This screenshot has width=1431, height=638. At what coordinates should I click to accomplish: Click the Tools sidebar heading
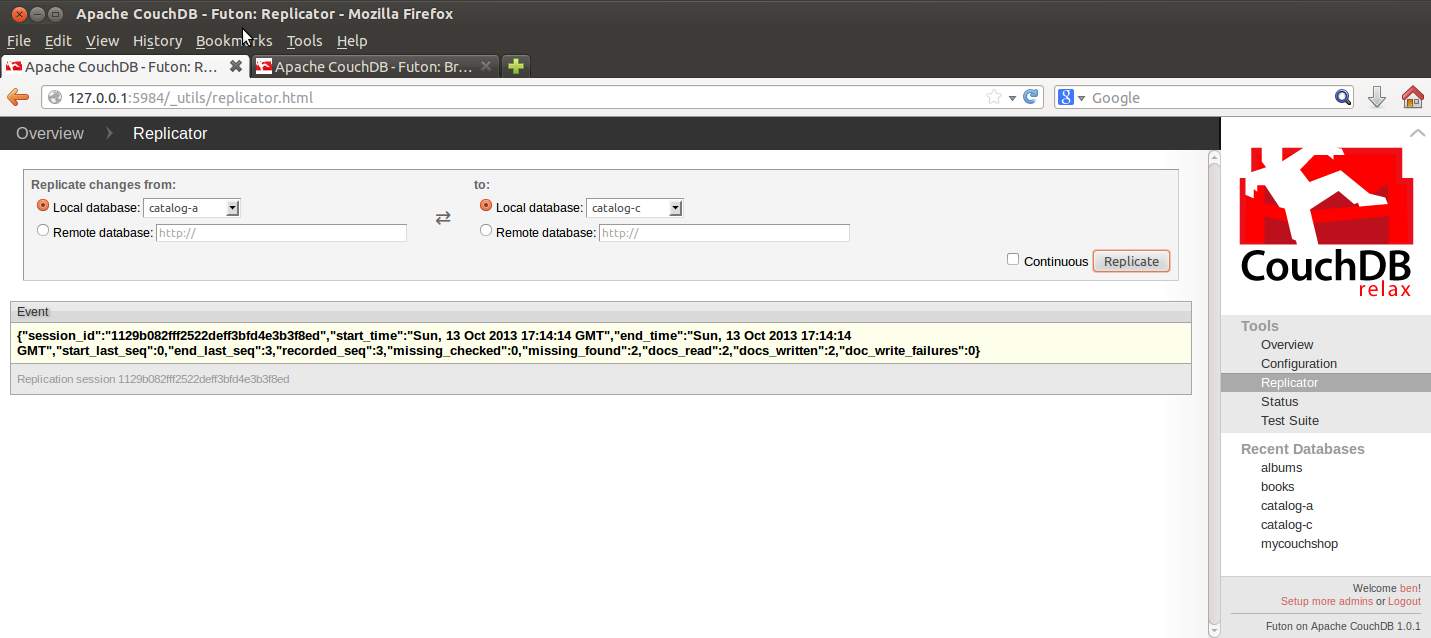[x=1260, y=326]
